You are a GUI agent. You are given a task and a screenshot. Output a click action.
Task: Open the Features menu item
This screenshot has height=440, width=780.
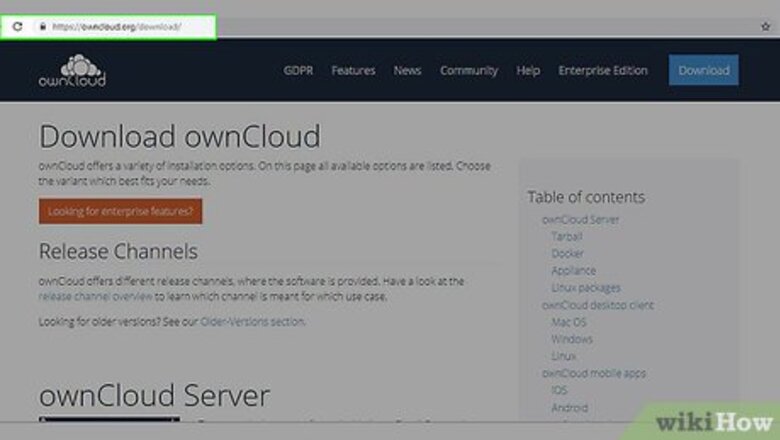pos(353,71)
